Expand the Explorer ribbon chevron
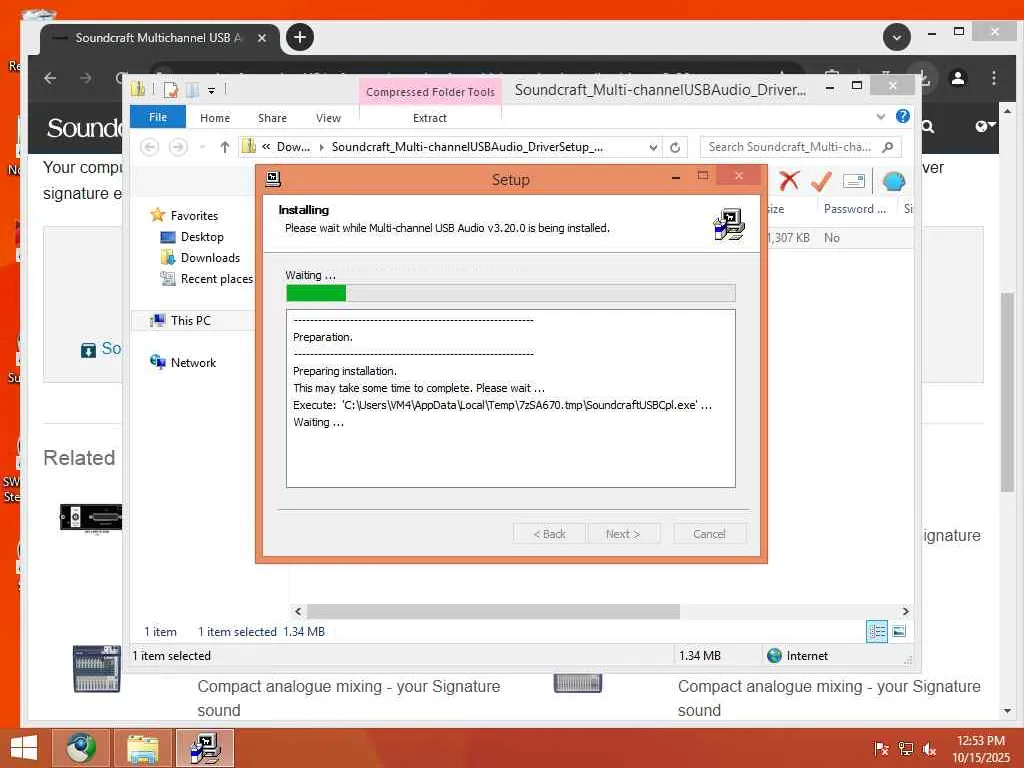The image size is (1024, 768). [880, 117]
